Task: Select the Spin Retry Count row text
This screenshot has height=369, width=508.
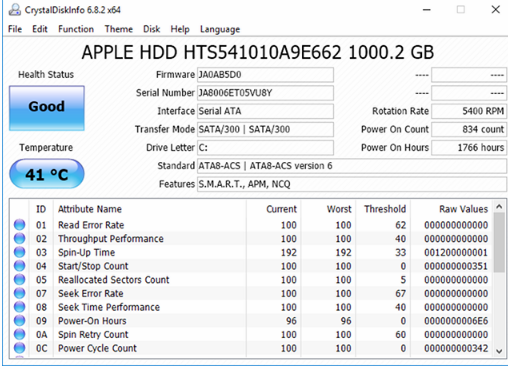Action: point(93,334)
